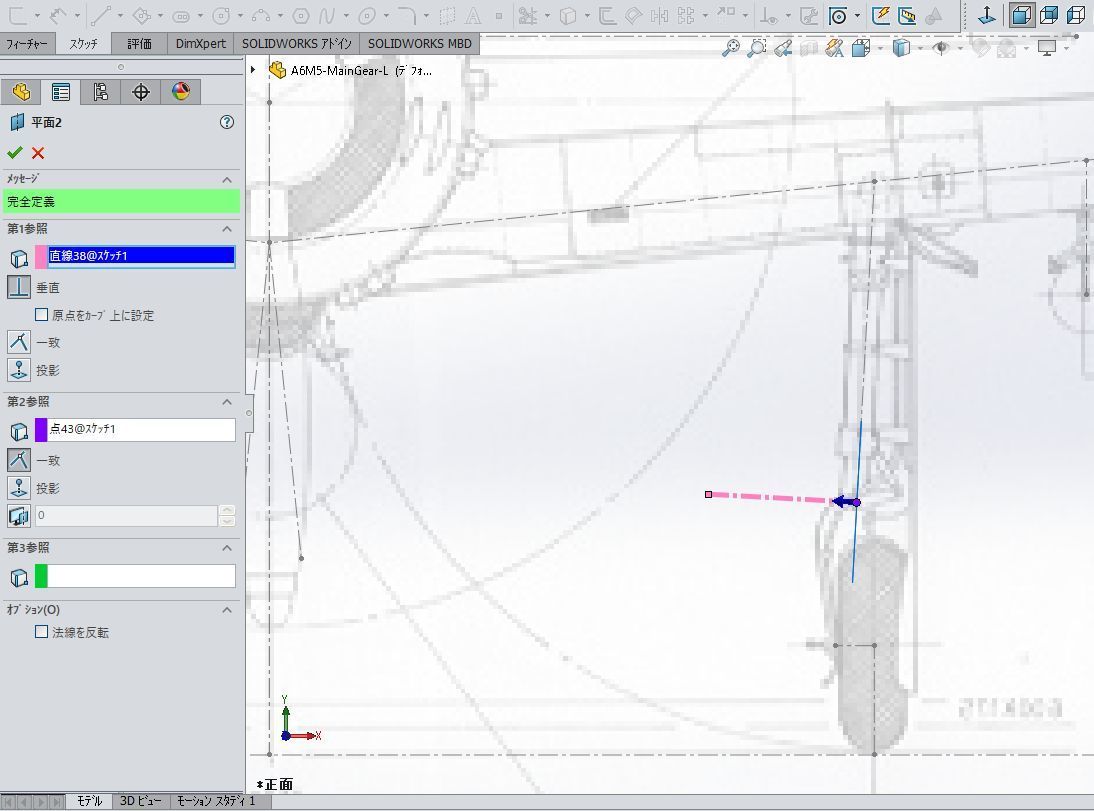Collapse the 第1参照 section
The width and height of the screenshot is (1094, 811).
227,229
